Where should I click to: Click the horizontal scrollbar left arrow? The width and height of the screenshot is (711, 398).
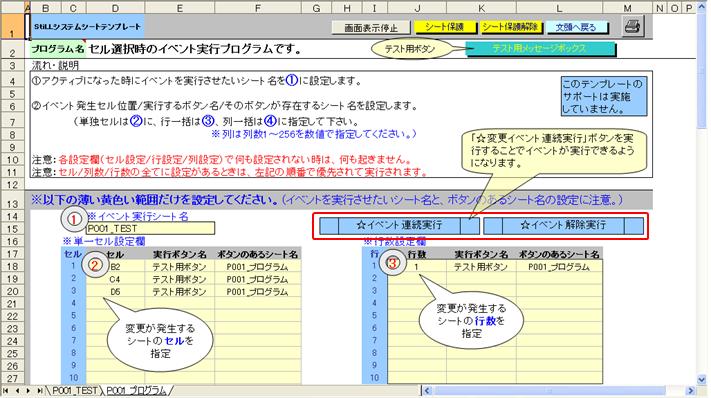click(427, 390)
